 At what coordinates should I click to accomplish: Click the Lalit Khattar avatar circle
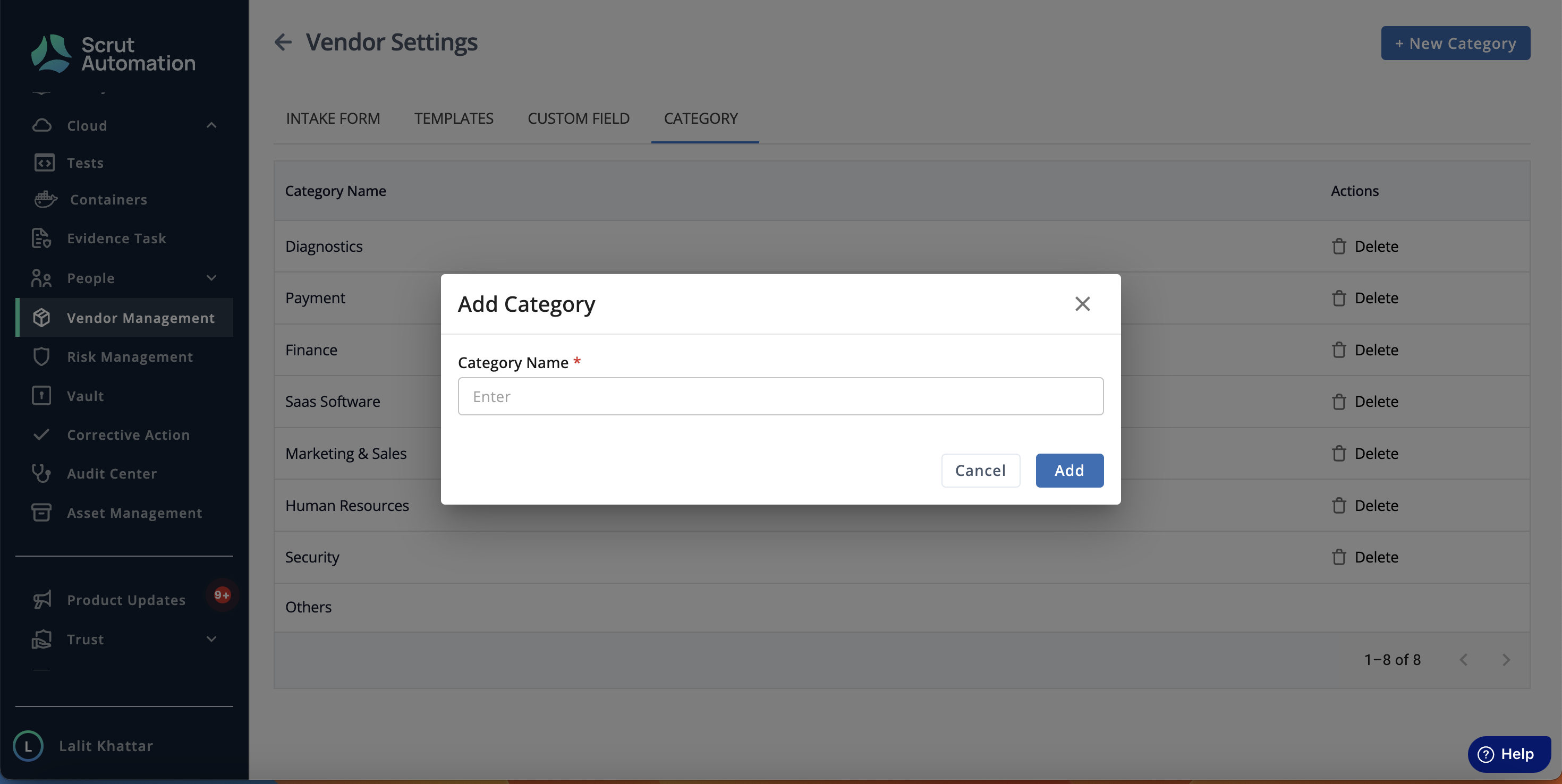pos(28,746)
